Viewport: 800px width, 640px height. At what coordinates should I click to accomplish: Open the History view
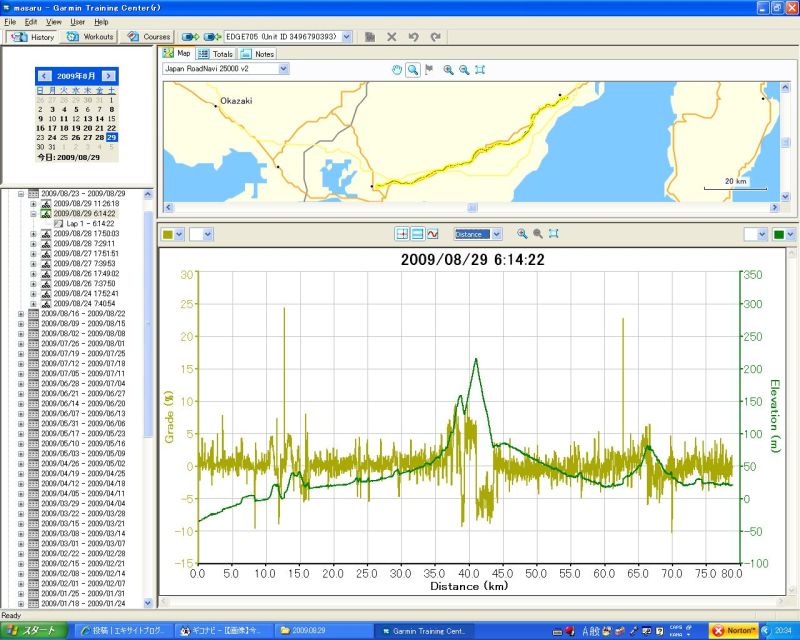(x=31, y=37)
